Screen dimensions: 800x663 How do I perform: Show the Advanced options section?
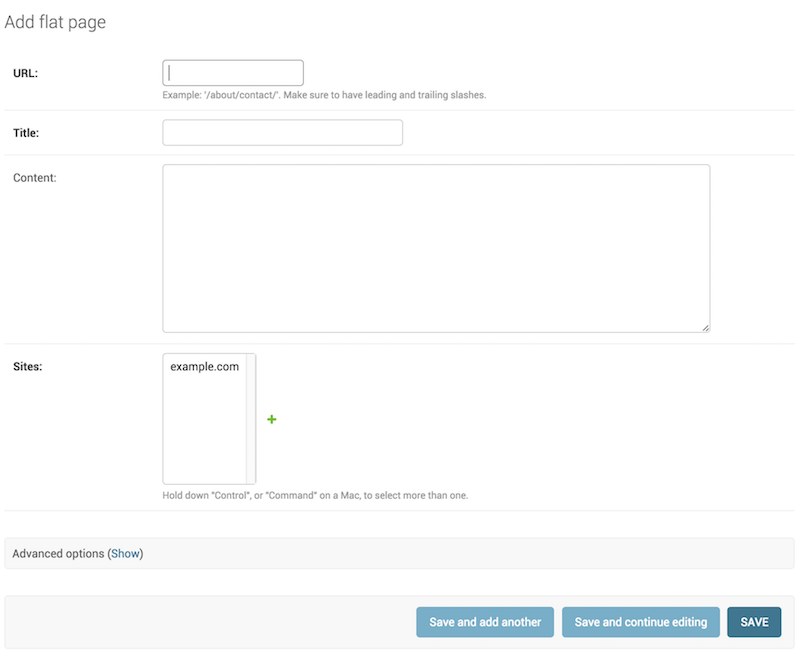click(125, 554)
